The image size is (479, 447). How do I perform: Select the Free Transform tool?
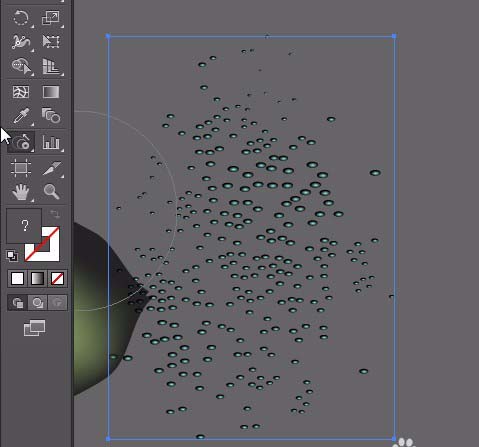click(x=51, y=42)
